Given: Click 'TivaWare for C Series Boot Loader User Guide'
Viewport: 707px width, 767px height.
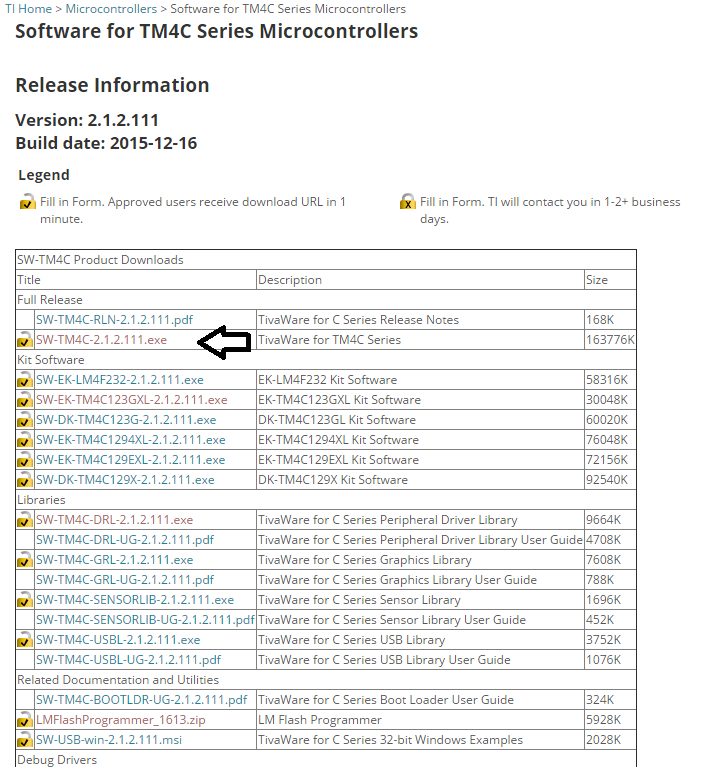Looking at the screenshot, I should pos(386,700).
